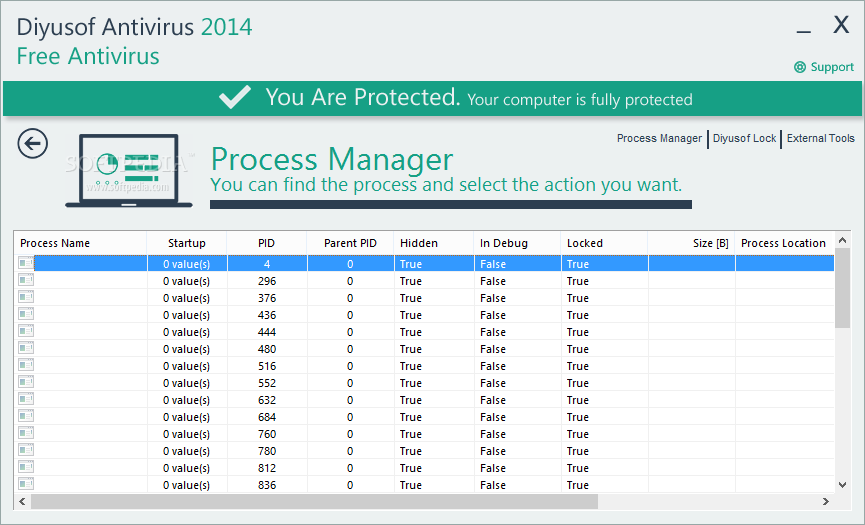
Task: Select process icon in the PID 836 row
Action: (x=26, y=485)
